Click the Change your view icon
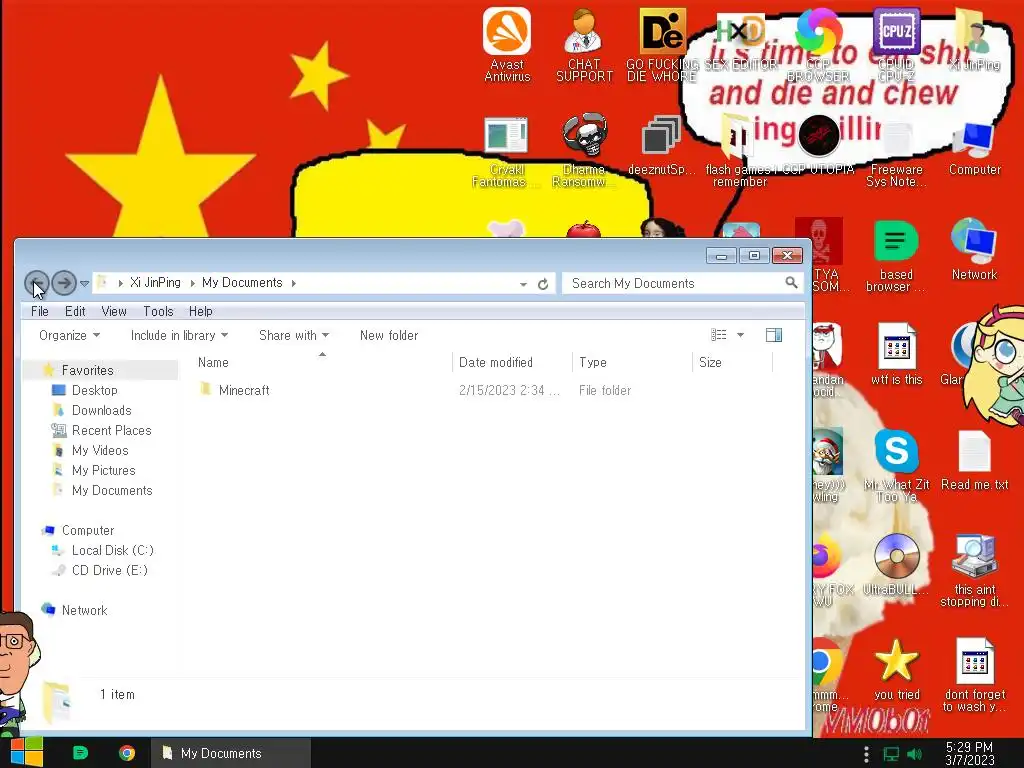This screenshot has width=1024, height=768. click(x=718, y=335)
